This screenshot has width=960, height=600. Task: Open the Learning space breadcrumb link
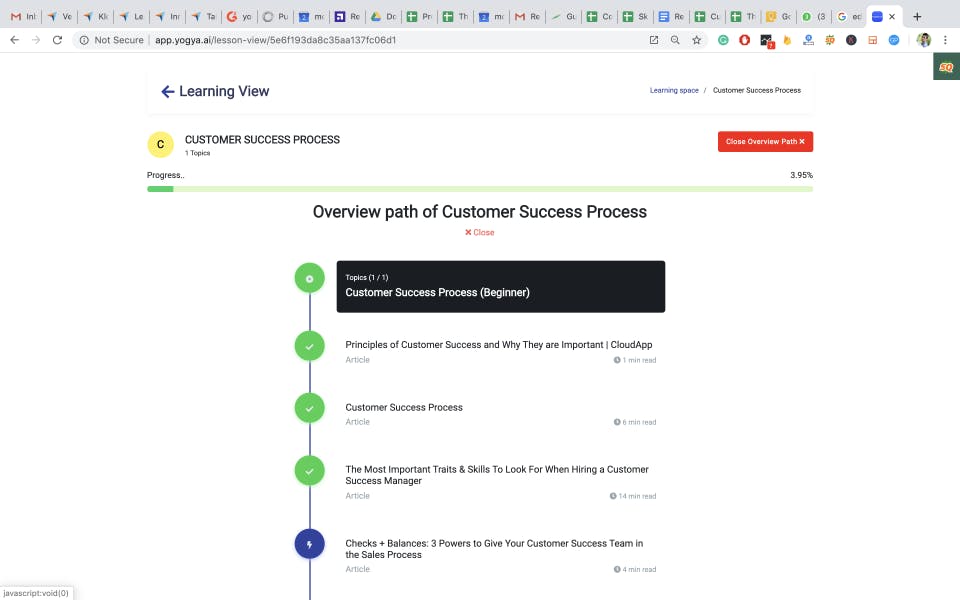674,91
